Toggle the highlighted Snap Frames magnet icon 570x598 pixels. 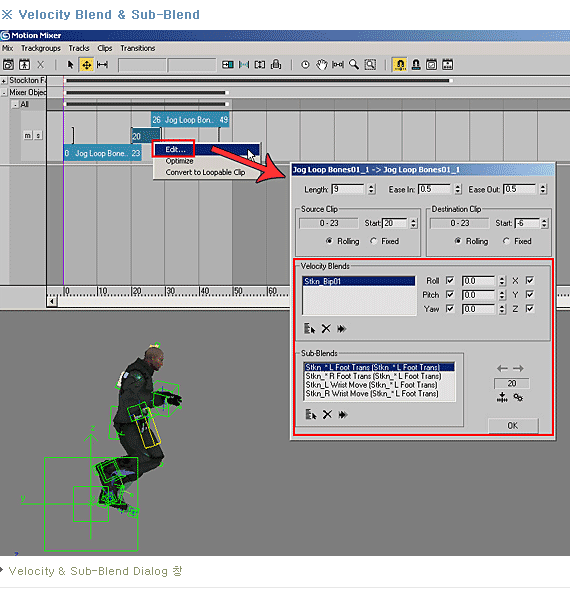pos(400,64)
